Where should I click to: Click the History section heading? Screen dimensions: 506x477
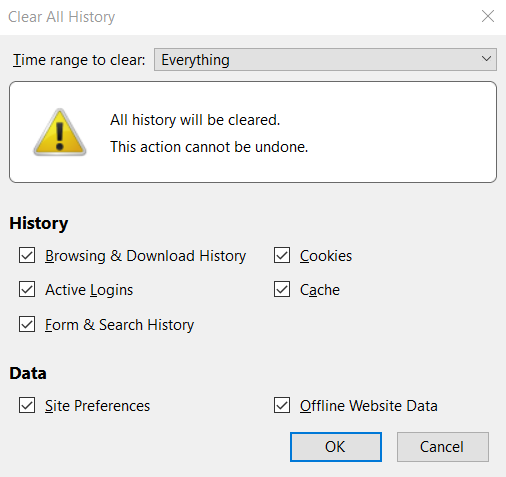click(x=39, y=223)
